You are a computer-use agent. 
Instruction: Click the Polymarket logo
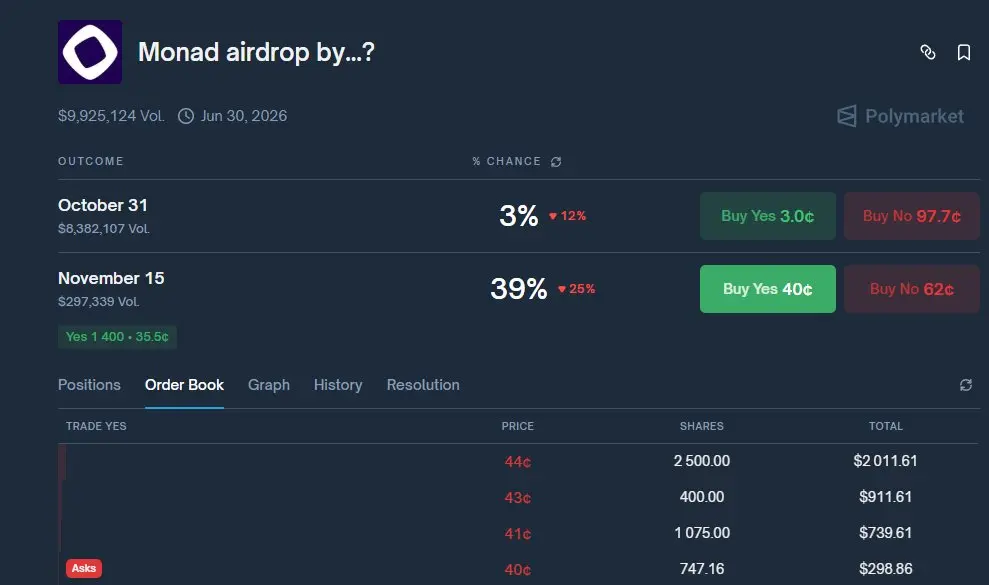(900, 116)
